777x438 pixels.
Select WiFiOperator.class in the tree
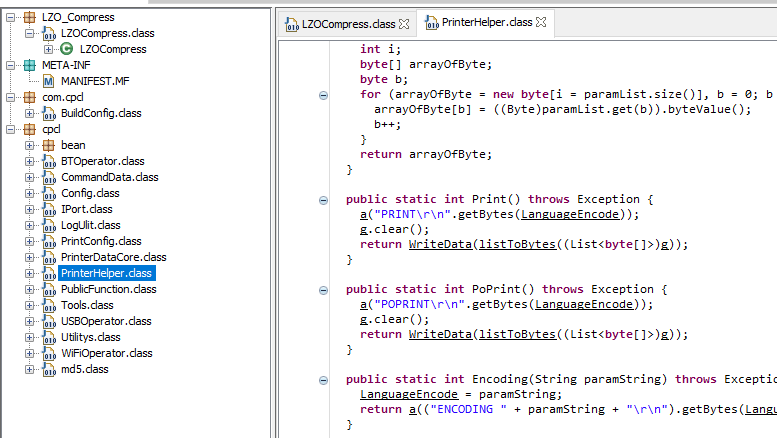click(107, 353)
